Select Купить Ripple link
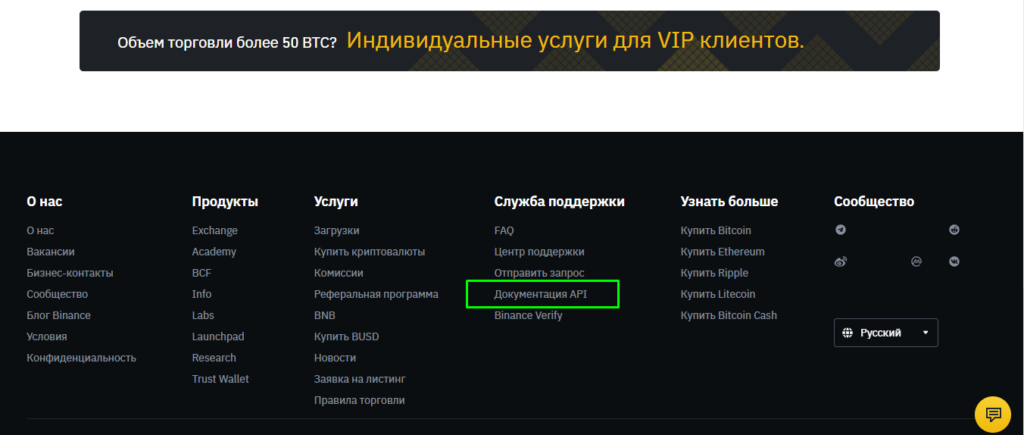Image resolution: width=1024 pixels, height=435 pixels. 714,273
